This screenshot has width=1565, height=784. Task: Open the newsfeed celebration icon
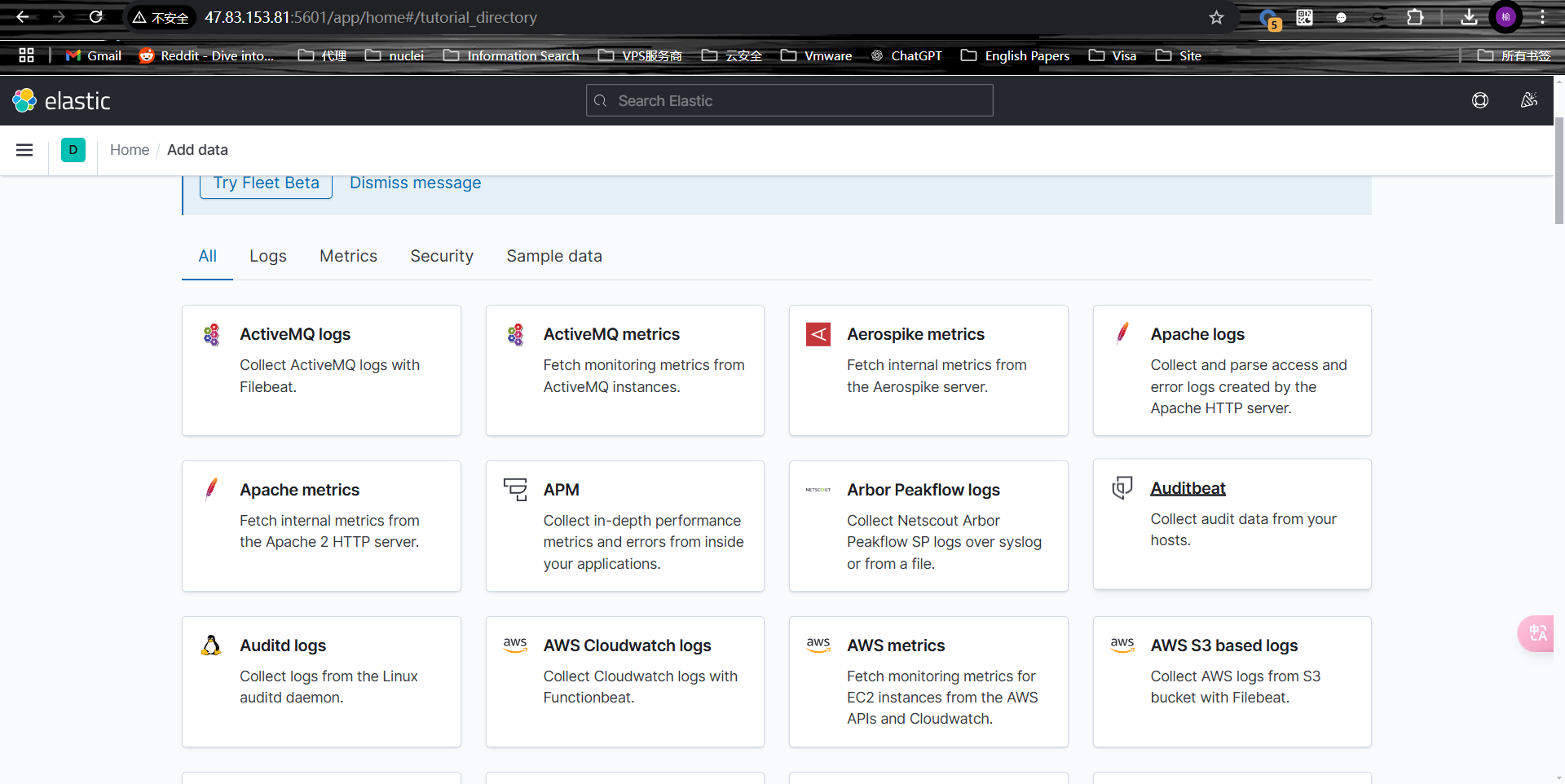coord(1529,100)
